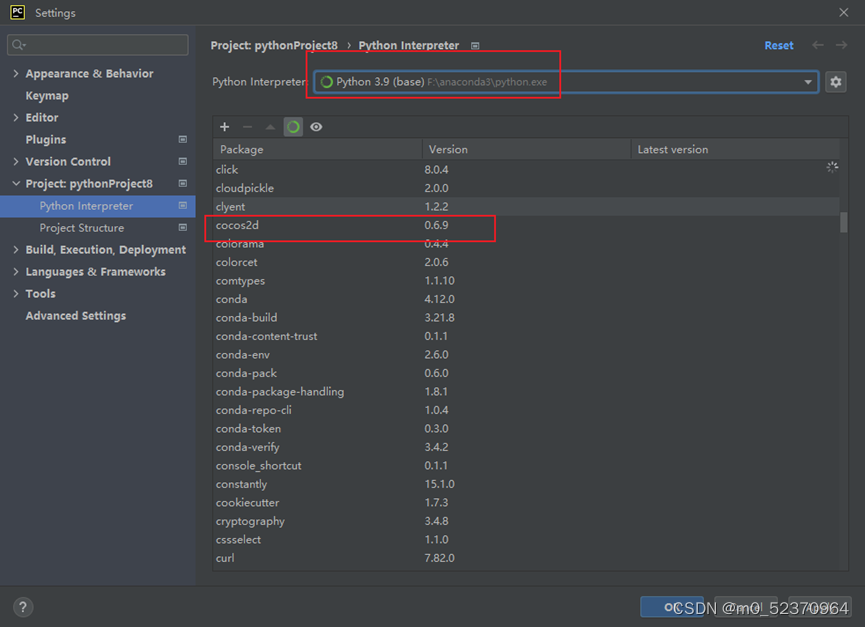The image size is (865, 627).
Task: Click the project icon beside Version Control
Action: coord(183,162)
